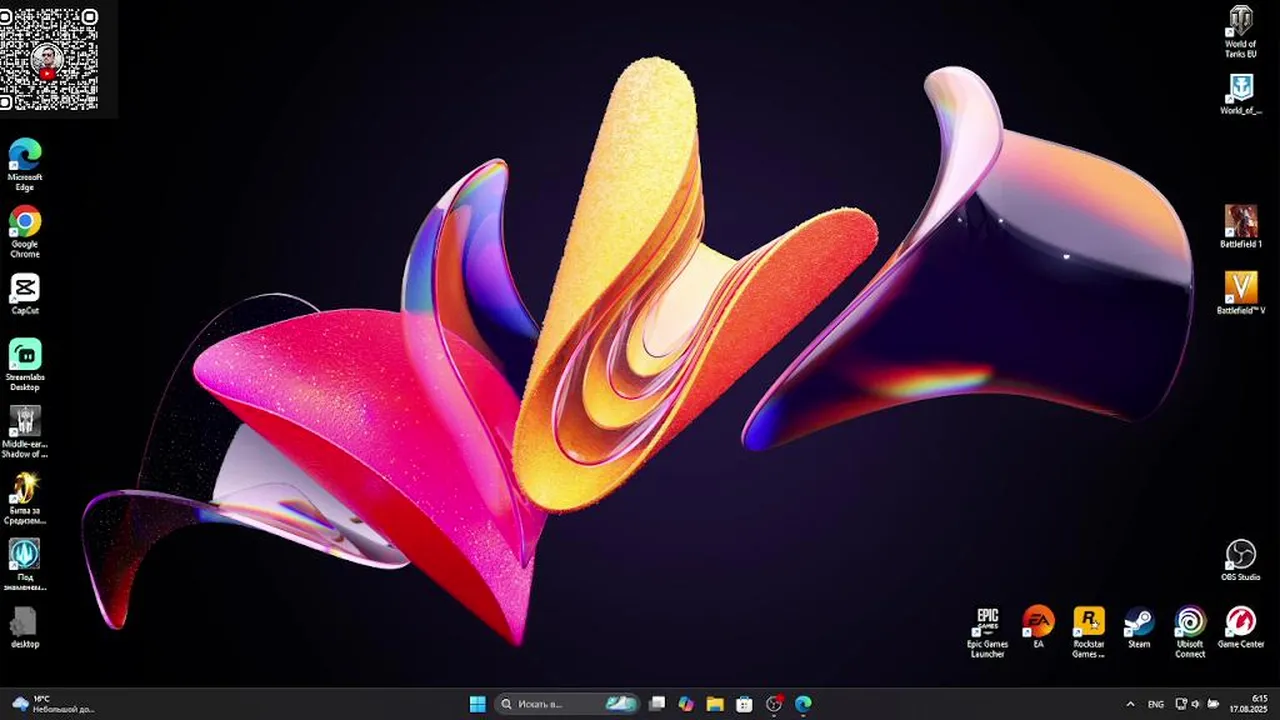Click the QR code image
The height and width of the screenshot is (720, 1280).
(x=49, y=60)
